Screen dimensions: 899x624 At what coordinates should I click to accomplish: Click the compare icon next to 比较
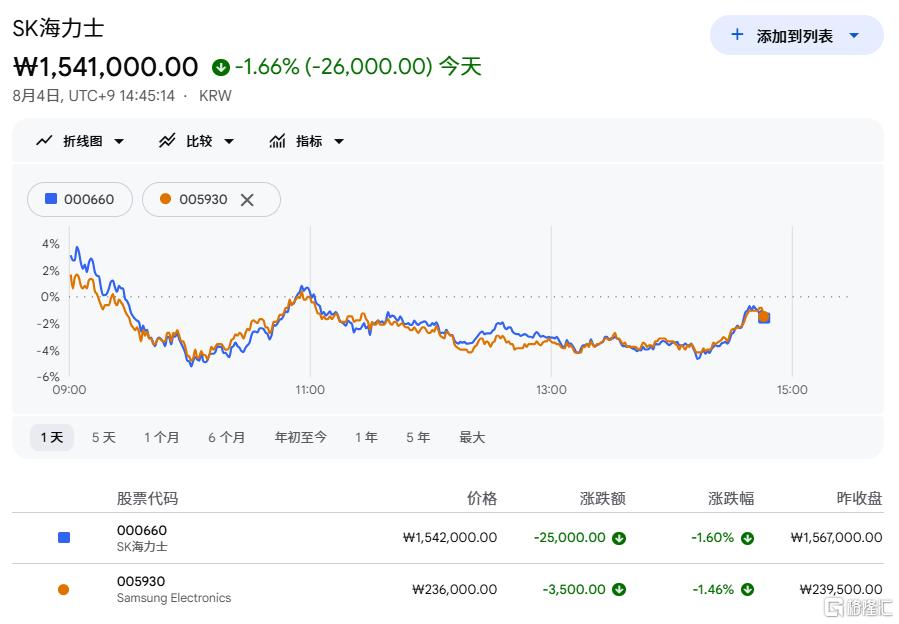pyautogui.click(x=167, y=141)
